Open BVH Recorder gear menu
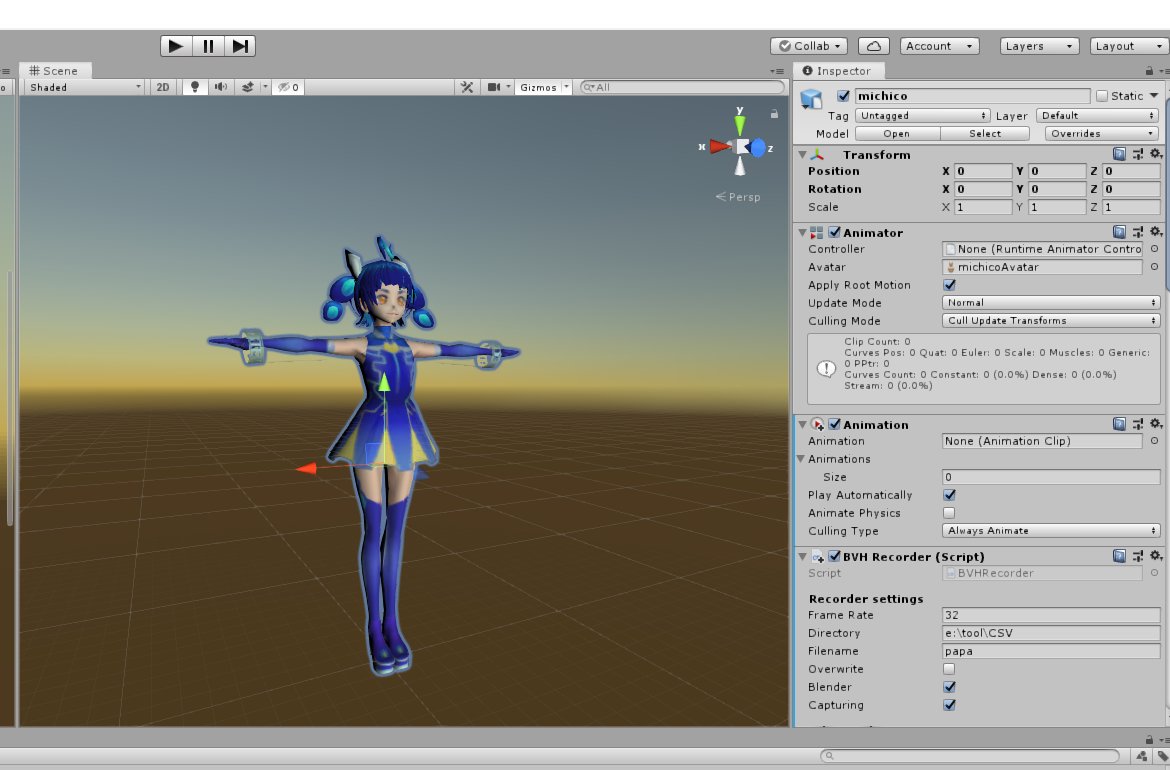 click(1156, 556)
